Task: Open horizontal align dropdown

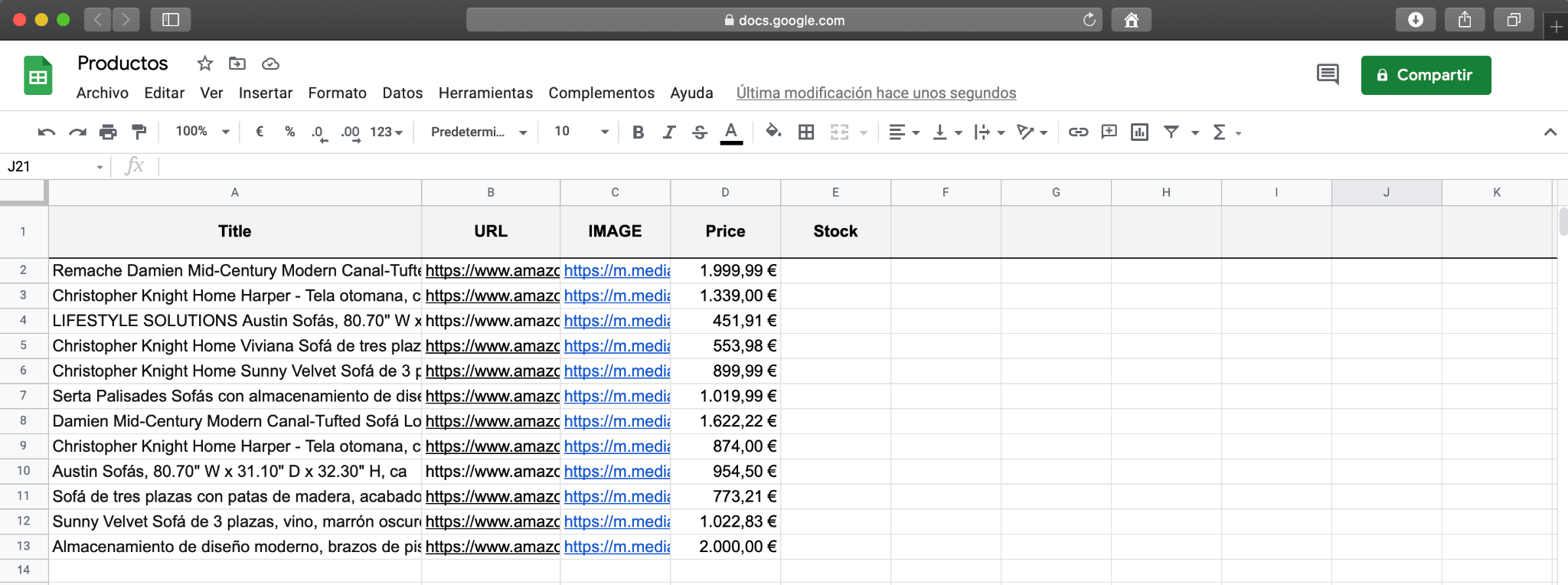Action: 903,132
